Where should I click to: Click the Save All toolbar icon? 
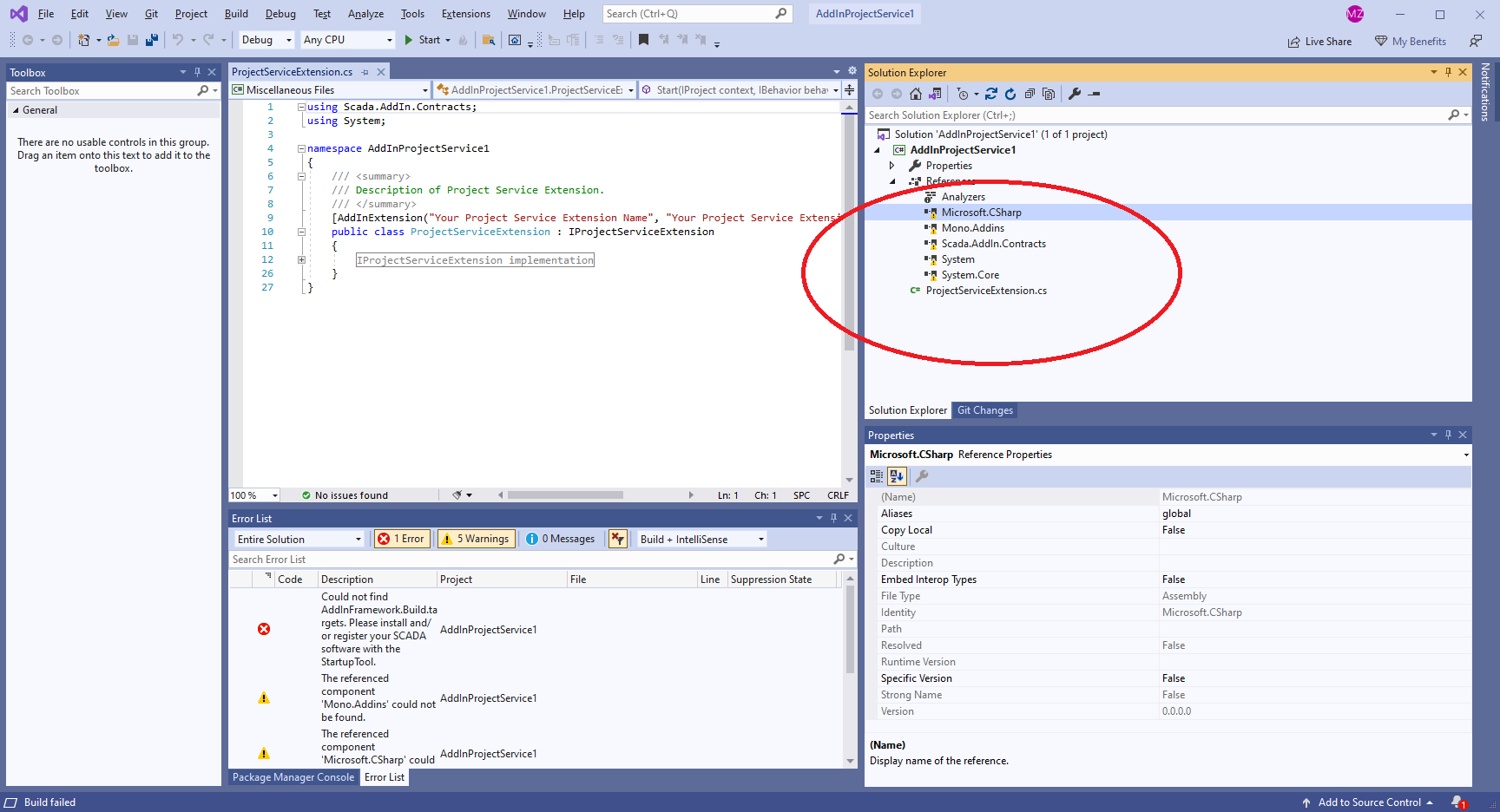(x=152, y=40)
